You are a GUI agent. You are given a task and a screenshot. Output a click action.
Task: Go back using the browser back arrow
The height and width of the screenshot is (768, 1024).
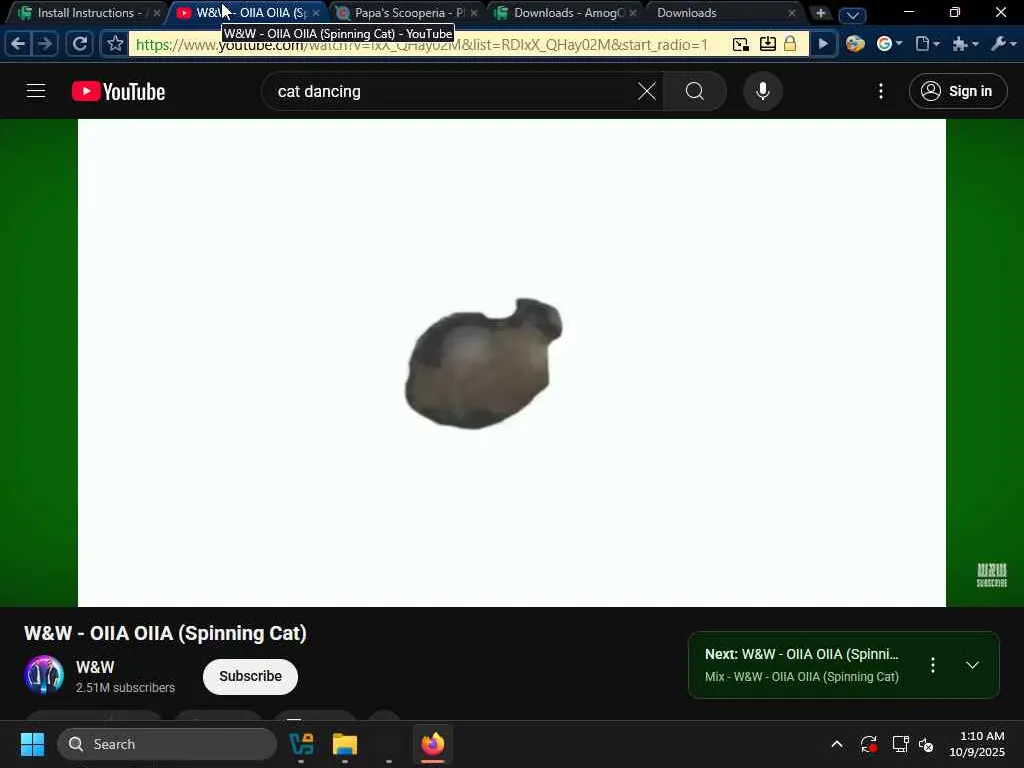[18, 44]
